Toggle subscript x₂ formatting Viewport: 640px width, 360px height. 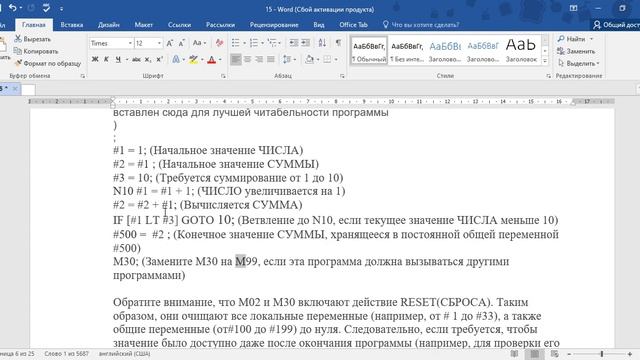[x=148, y=60]
